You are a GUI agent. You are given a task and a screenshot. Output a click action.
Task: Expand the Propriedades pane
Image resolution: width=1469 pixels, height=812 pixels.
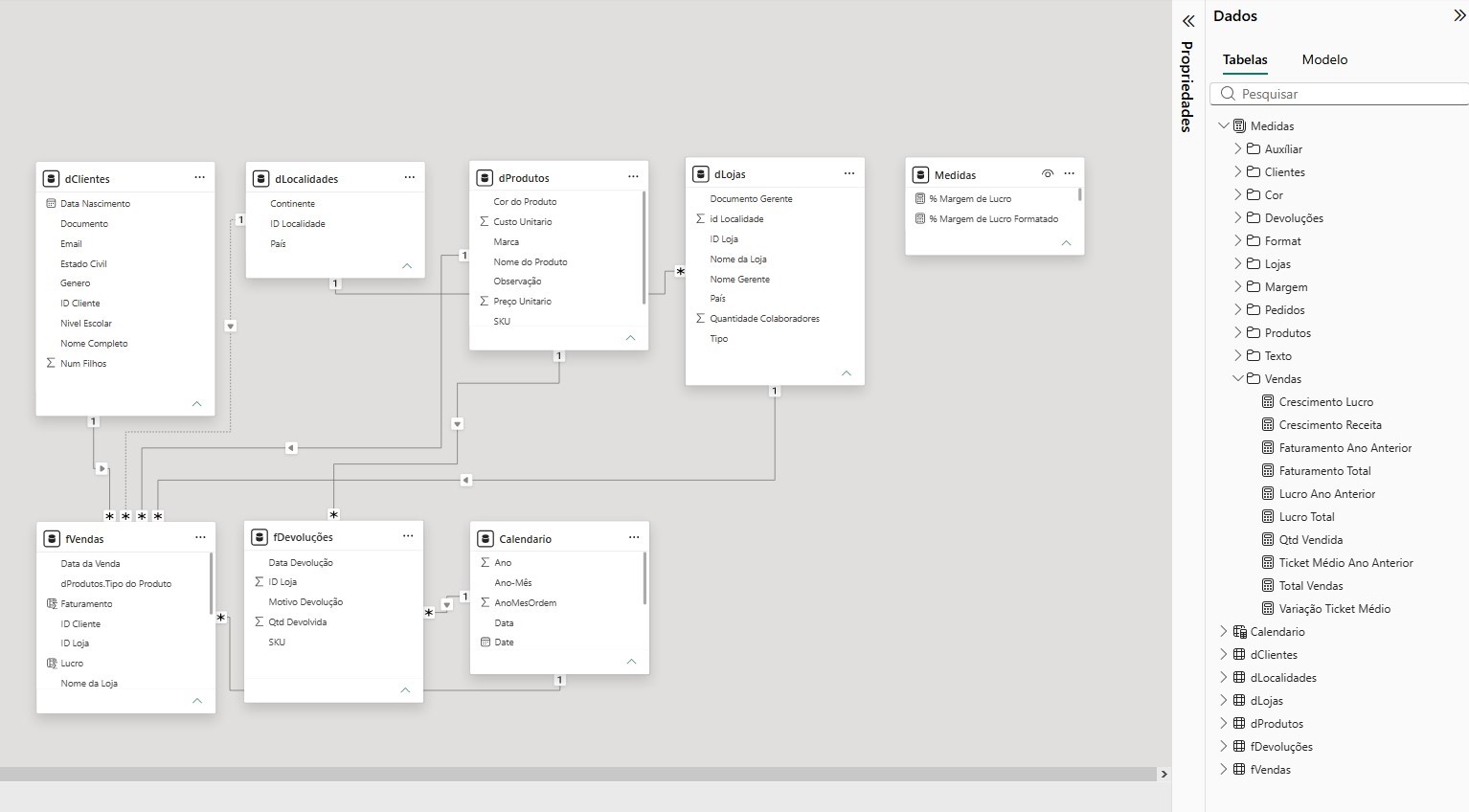coord(1188,21)
